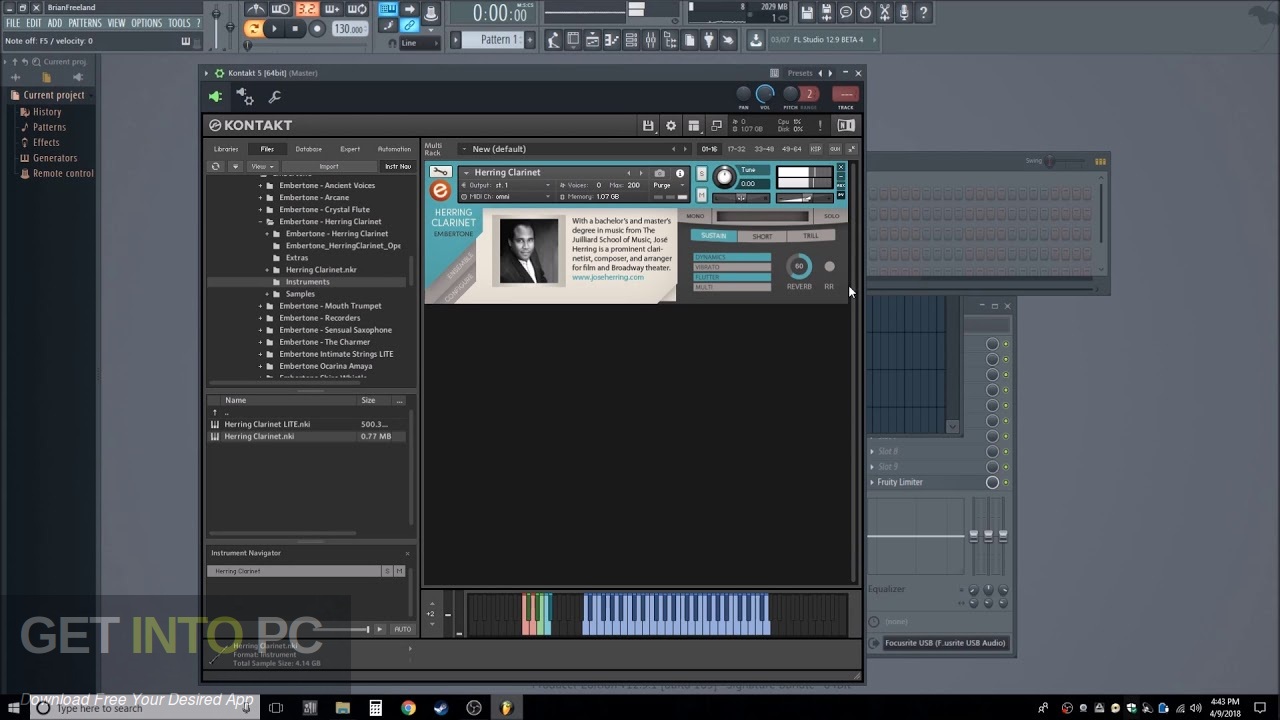Open FL Studio Line snap dropdown

pyautogui.click(x=418, y=43)
